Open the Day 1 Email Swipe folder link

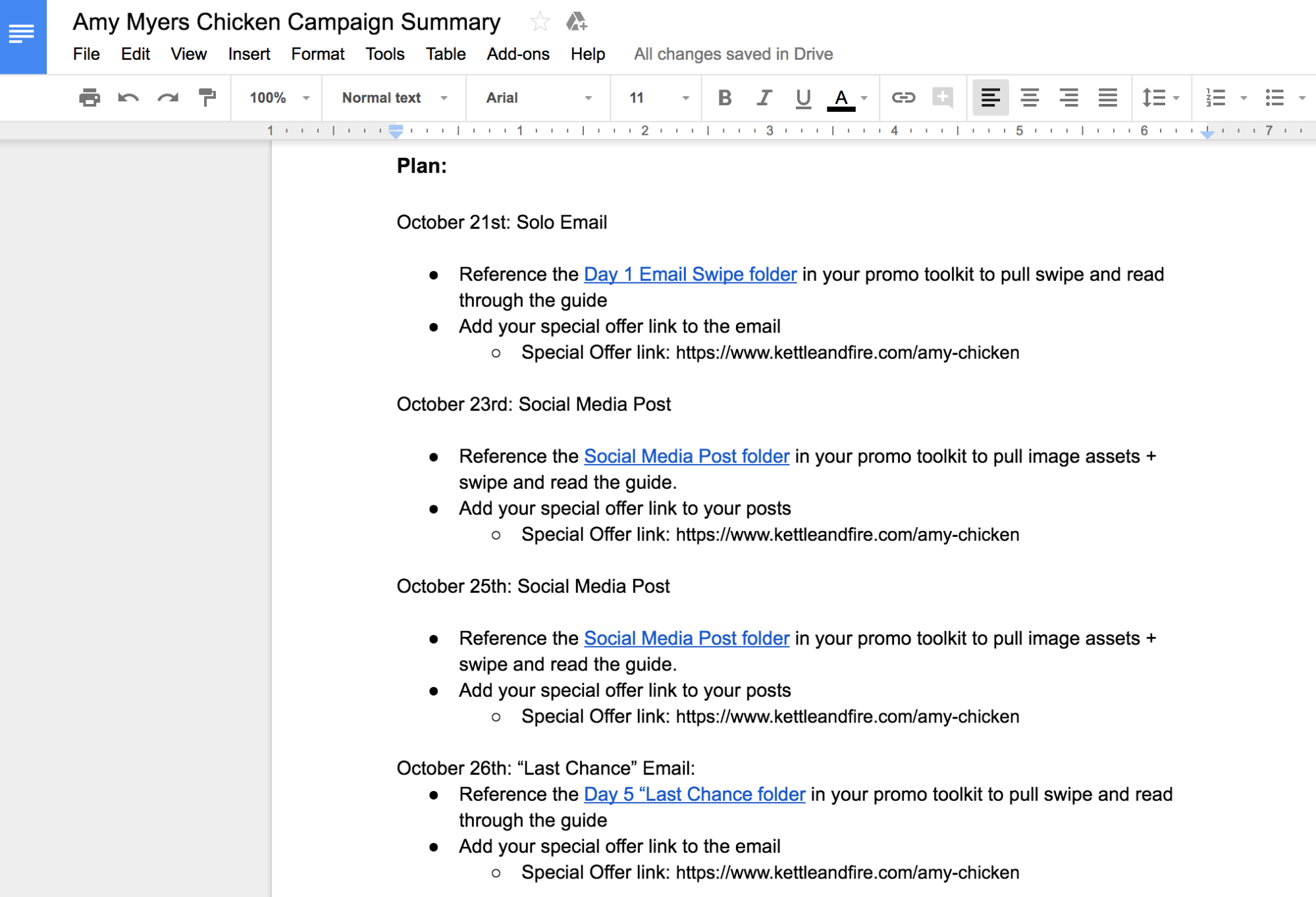point(690,274)
